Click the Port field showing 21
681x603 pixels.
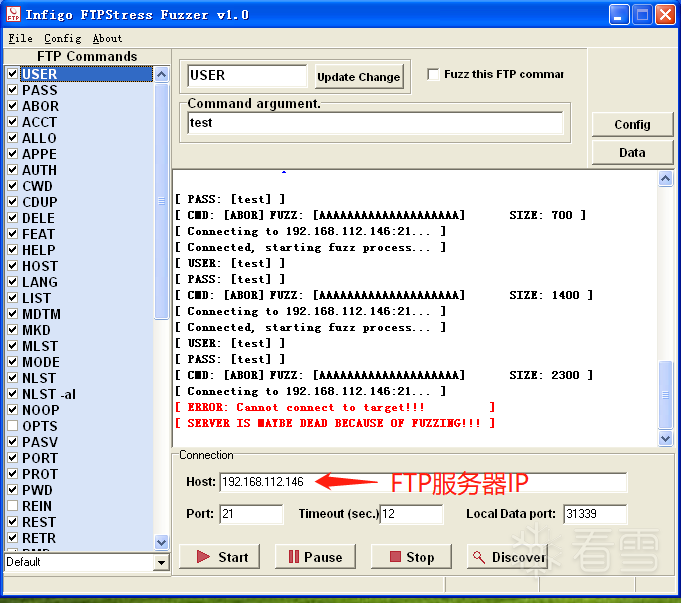(251, 514)
